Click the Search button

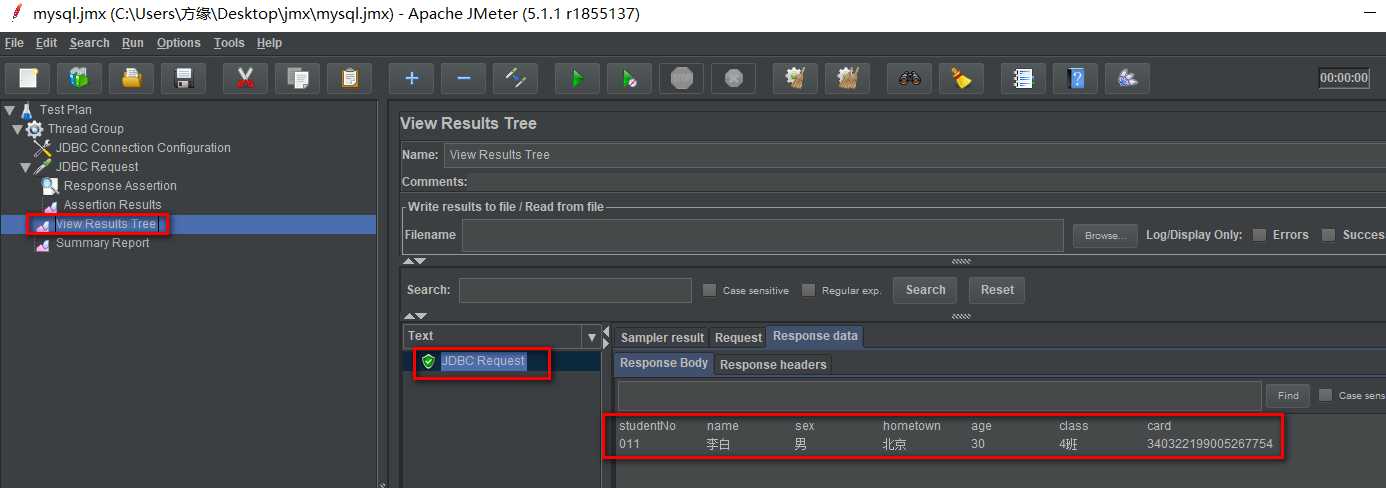(925, 290)
